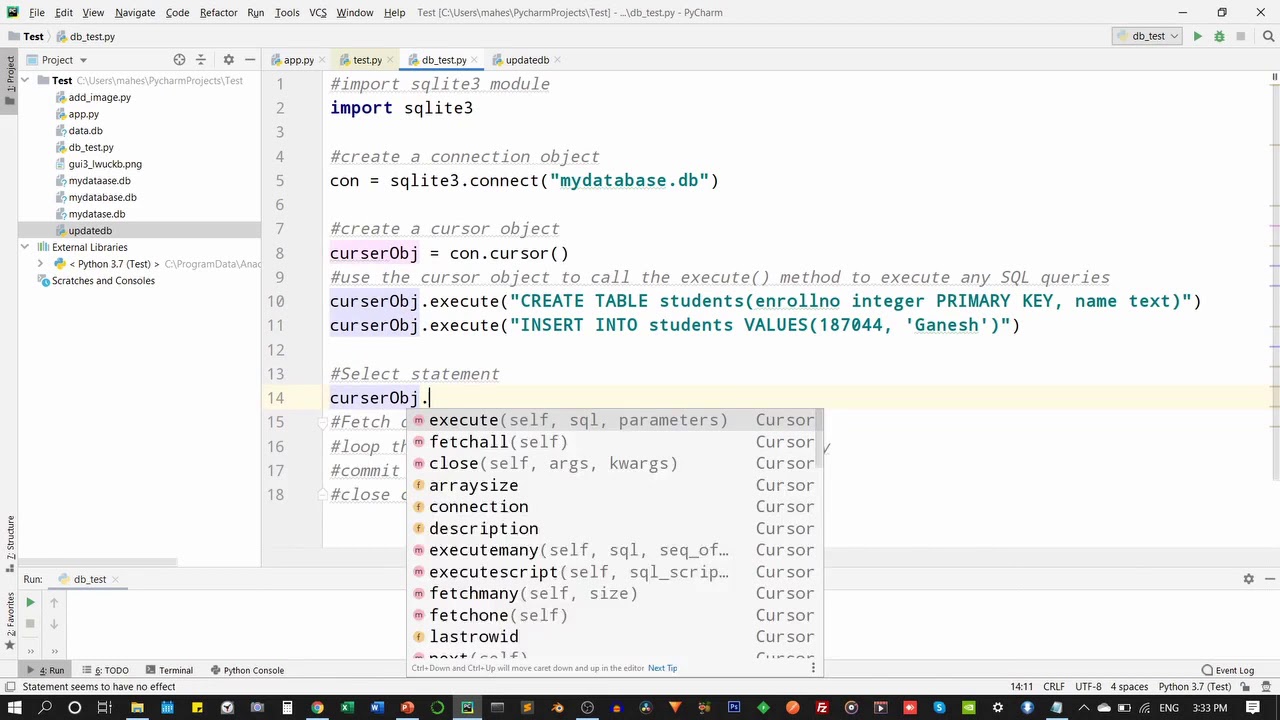
Task: Click autocomplete popup options menu dots
Action: click(x=813, y=667)
